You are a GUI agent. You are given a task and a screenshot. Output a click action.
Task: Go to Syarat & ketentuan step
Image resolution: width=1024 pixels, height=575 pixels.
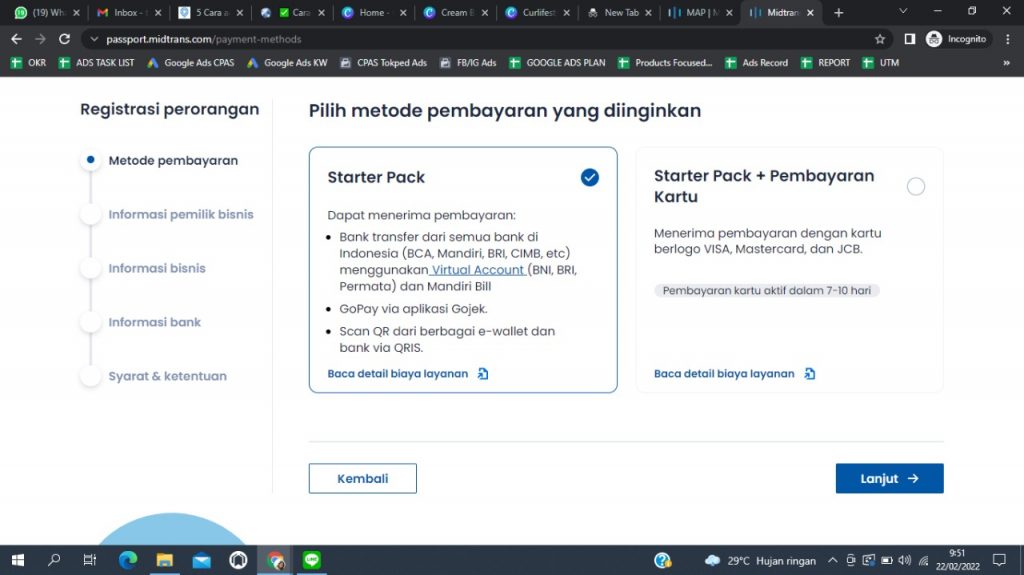click(x=168, y=376)
